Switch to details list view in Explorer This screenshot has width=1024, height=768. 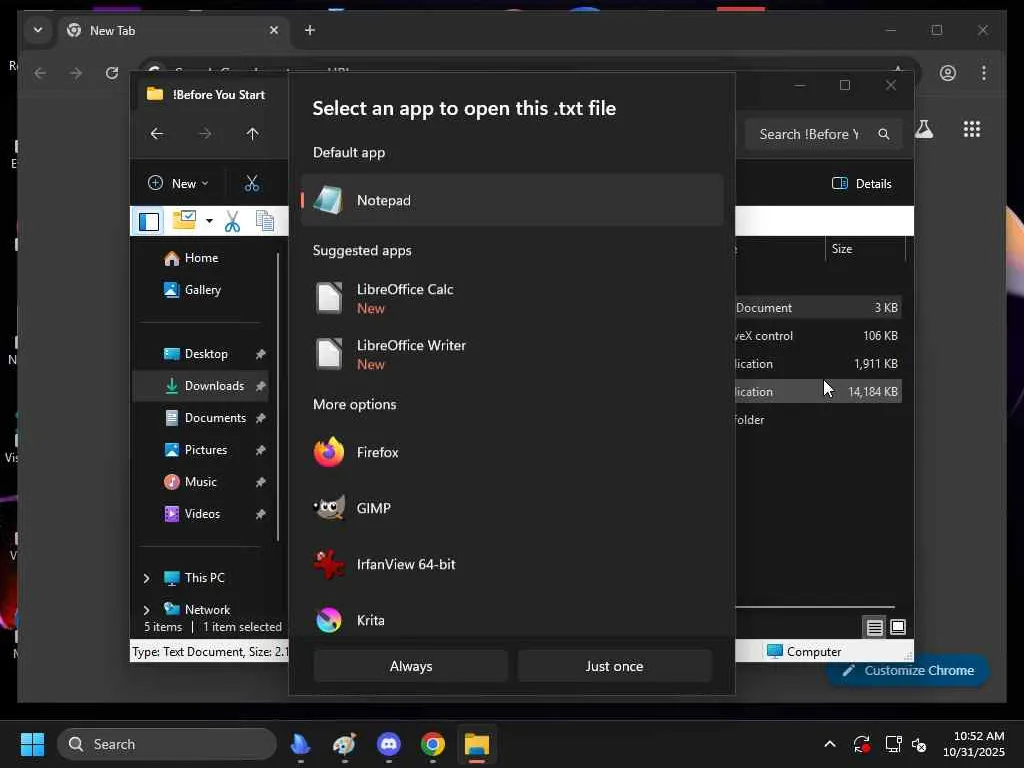click(x=874, y=628)
